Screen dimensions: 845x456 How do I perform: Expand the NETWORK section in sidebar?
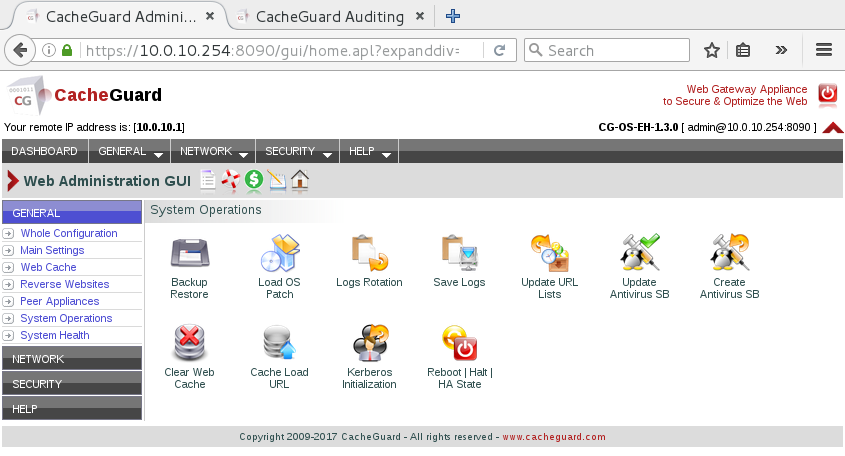click(72, 359)
